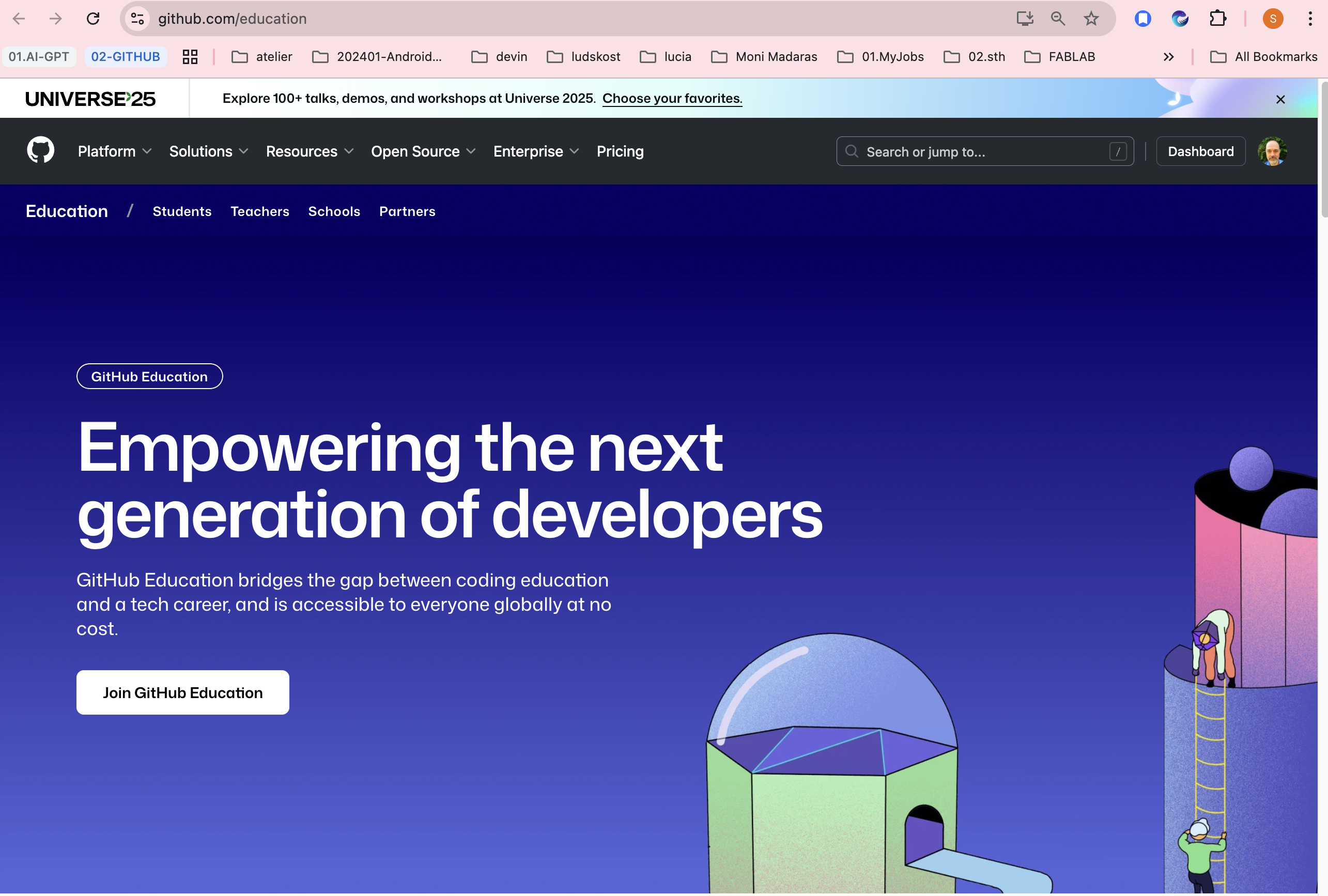
Task: Click the install GitHub app icon
Action: click(x=1025, y=18)
